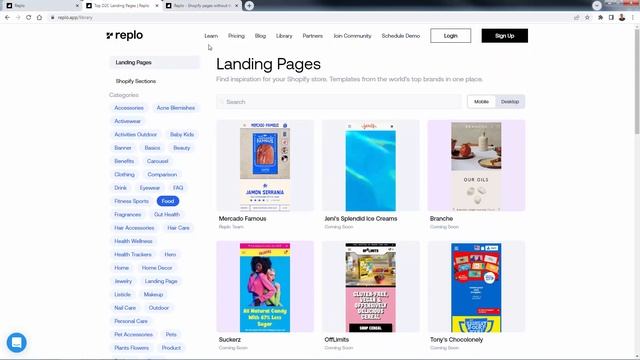Viewport: 640px width, 360px height.
Task: Switch to the third browser tab
Action: pos(202,6)
